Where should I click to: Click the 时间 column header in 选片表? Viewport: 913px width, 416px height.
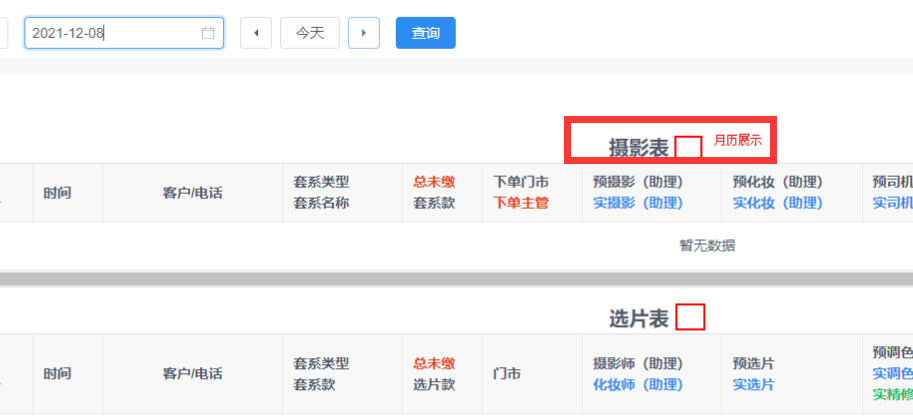(57, 373)
